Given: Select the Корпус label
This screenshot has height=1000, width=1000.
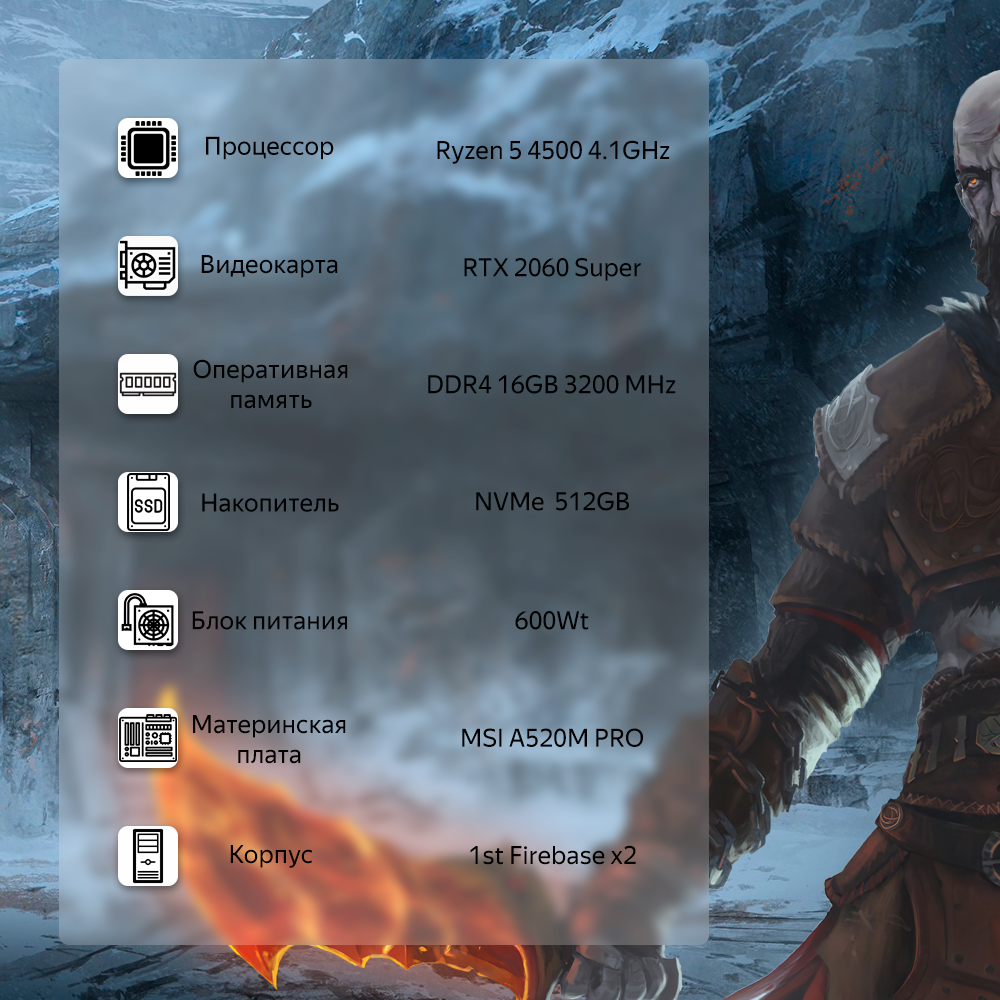Looking at the screenshot, I should coord(270,855).
